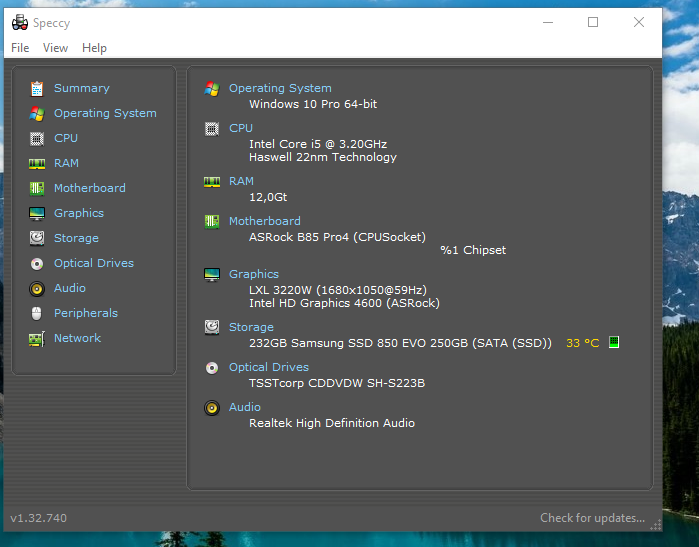Open the Help menu

point(94,48)
